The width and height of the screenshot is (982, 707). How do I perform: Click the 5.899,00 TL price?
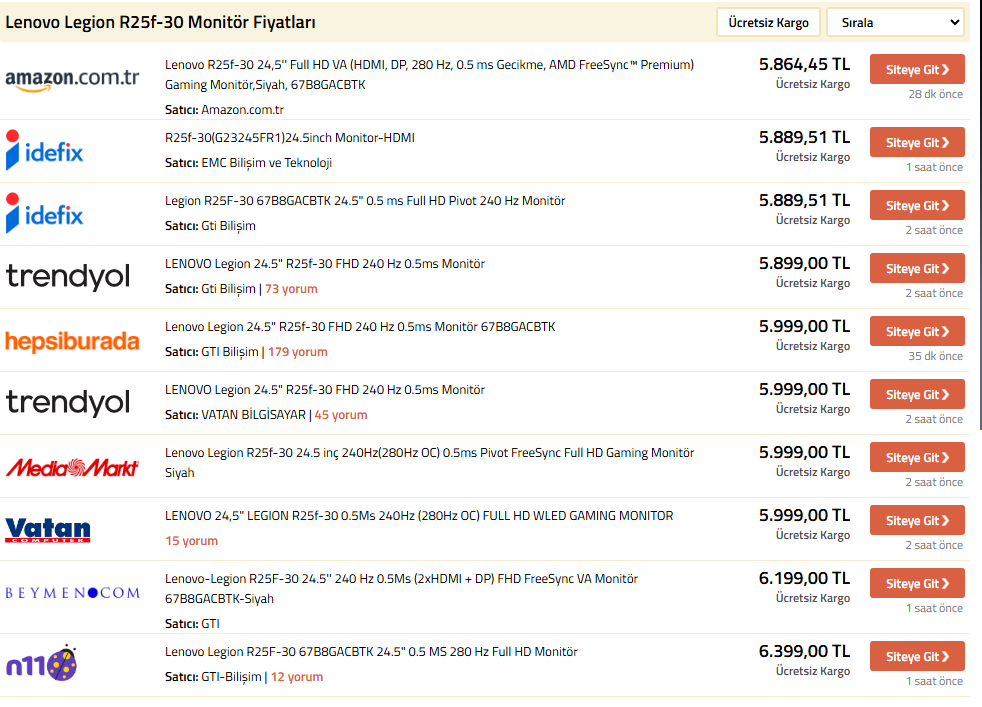tap(804, 264)
